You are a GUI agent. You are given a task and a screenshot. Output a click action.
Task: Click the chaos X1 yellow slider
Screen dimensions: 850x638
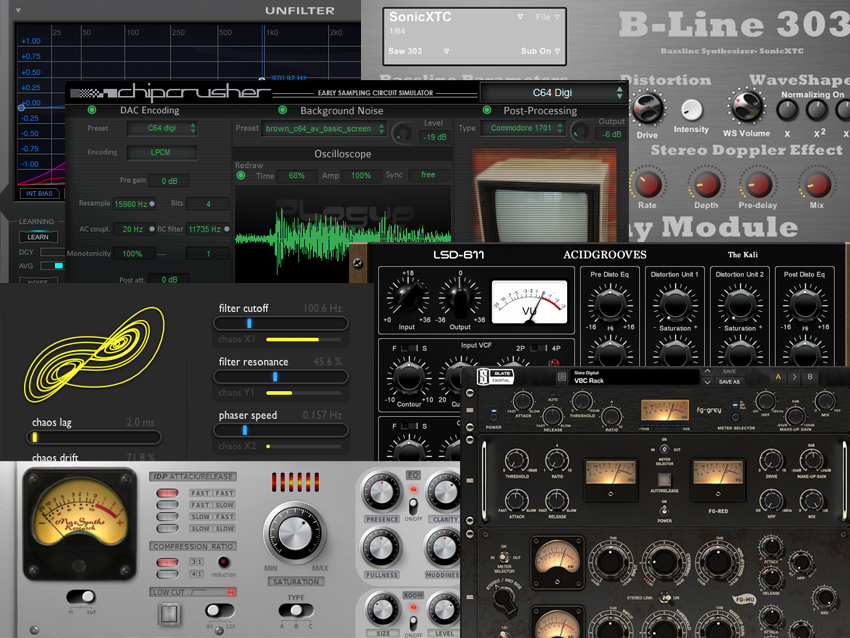(304, 339)
